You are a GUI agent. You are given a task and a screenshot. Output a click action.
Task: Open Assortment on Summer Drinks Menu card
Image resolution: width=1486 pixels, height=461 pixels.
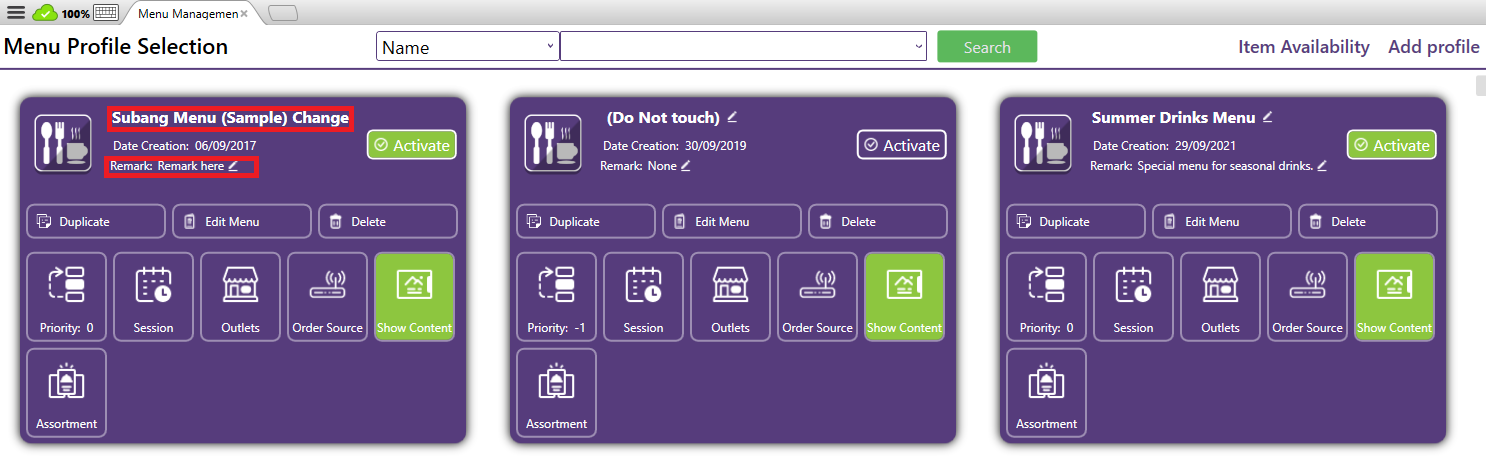[x=1046, y=392]
